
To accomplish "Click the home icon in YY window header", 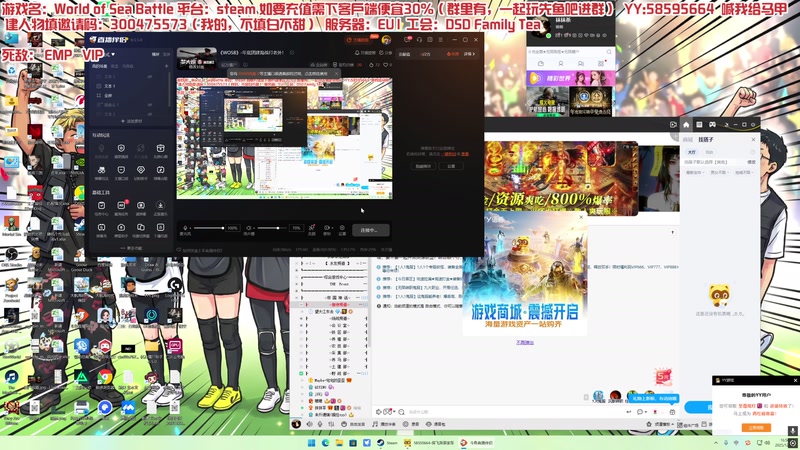I will (686, 124).
